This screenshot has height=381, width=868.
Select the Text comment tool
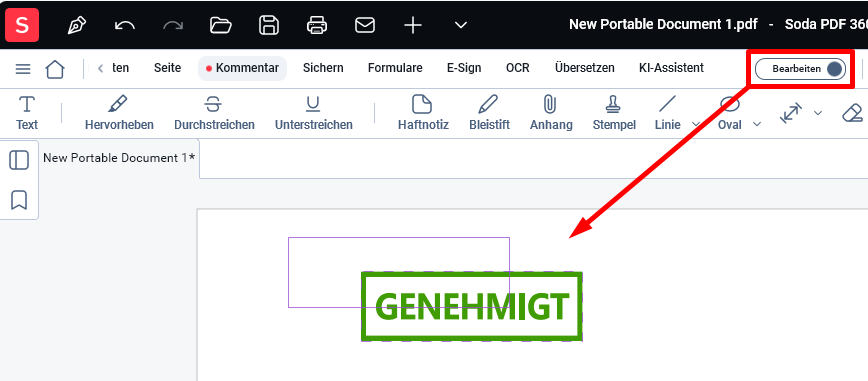[x=27, y=113]
